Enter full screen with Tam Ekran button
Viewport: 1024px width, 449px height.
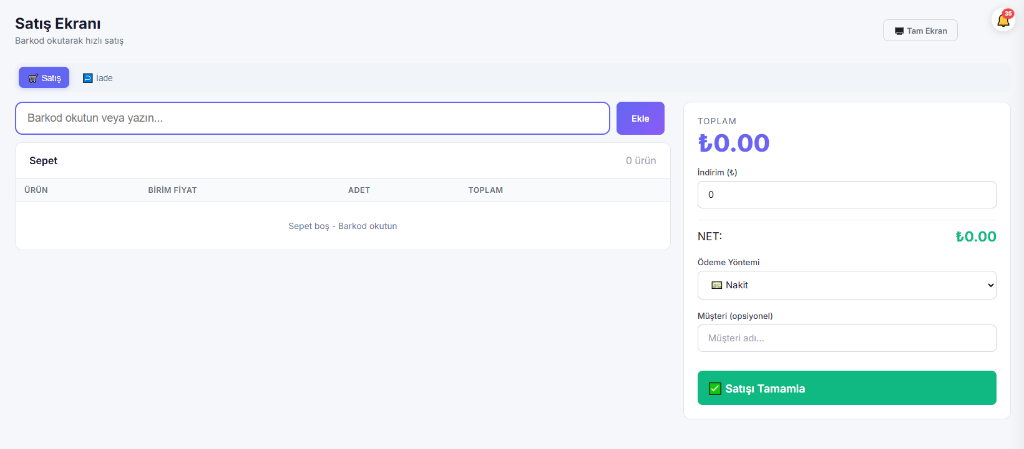point(920,31)
